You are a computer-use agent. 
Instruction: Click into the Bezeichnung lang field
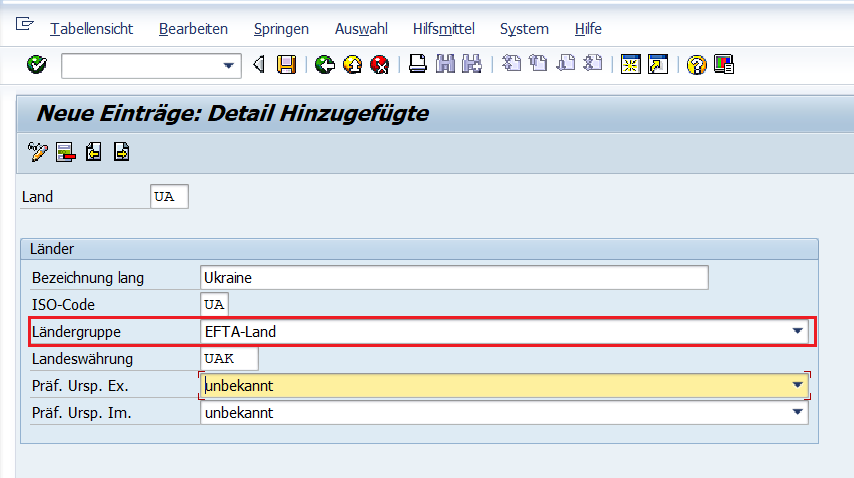[x=453, y=277]
